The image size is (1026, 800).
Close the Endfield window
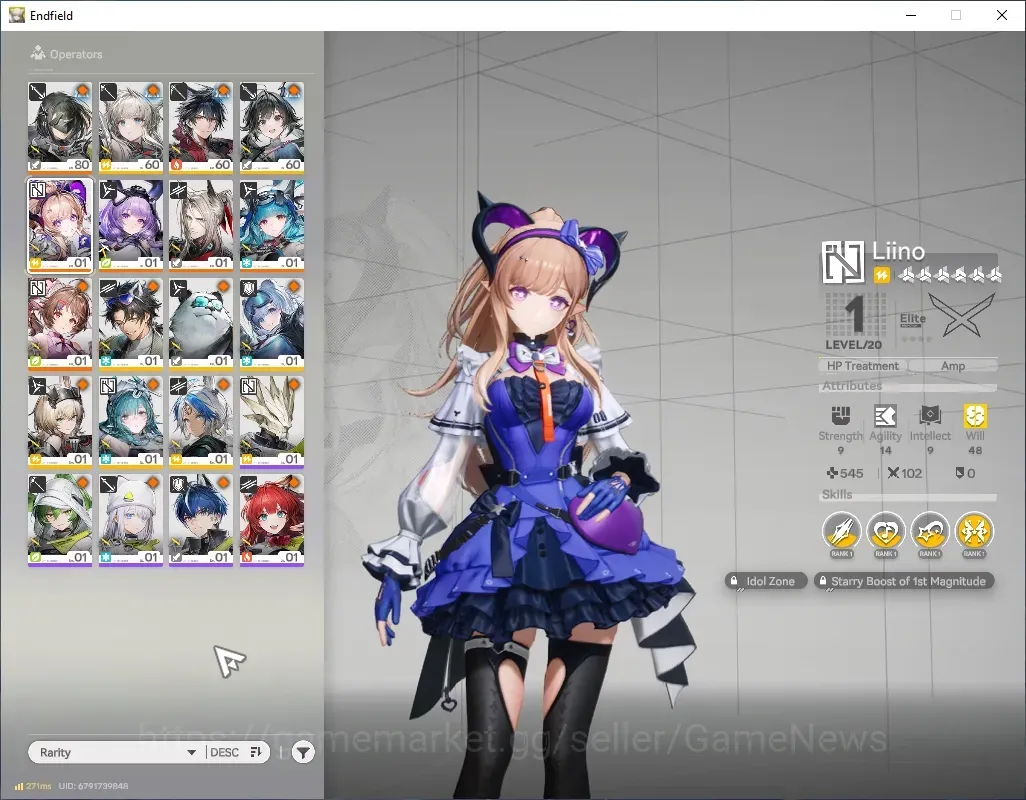(1002, 15)
